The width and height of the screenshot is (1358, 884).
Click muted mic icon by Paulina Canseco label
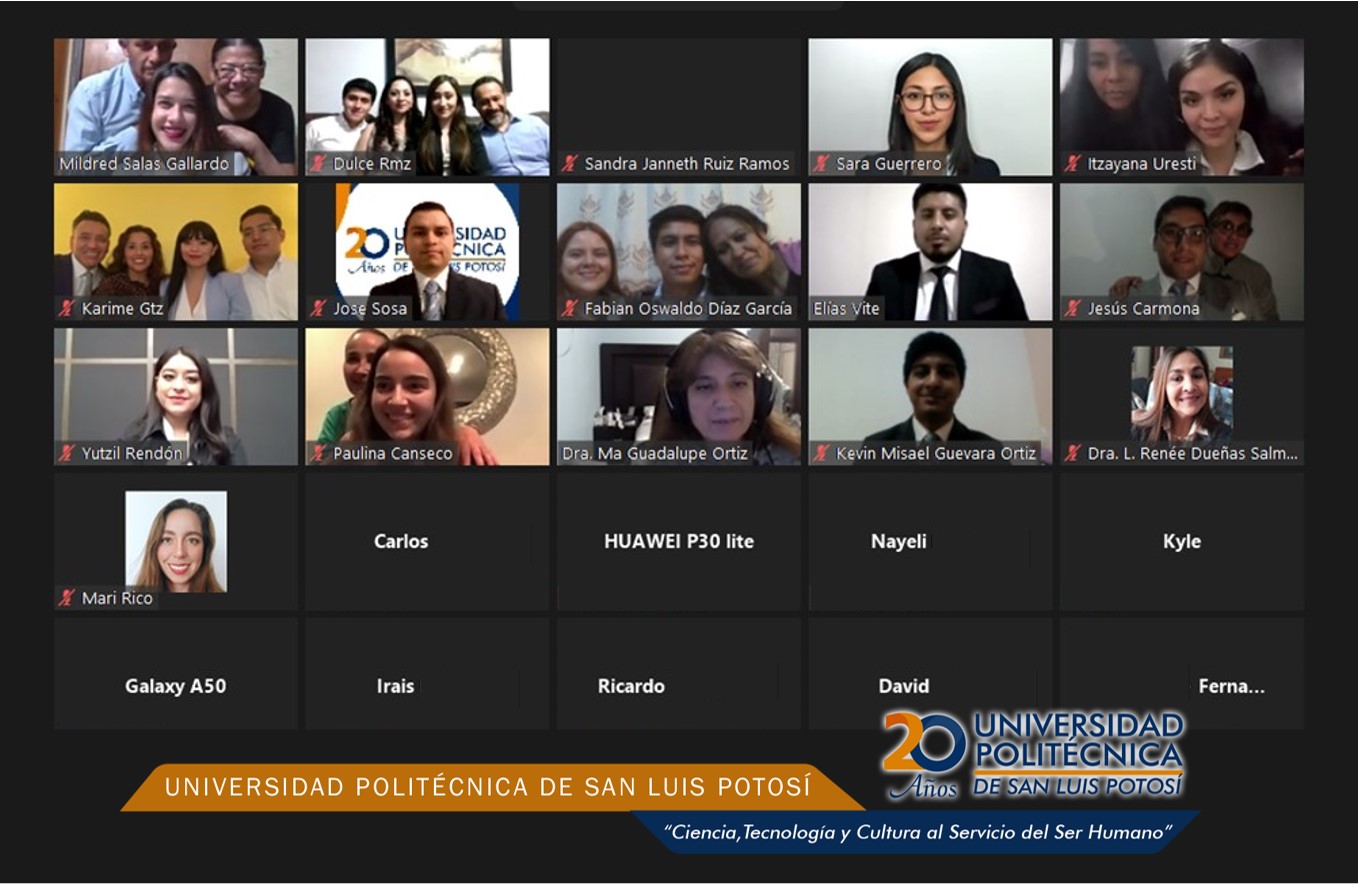tap(319, 454)
